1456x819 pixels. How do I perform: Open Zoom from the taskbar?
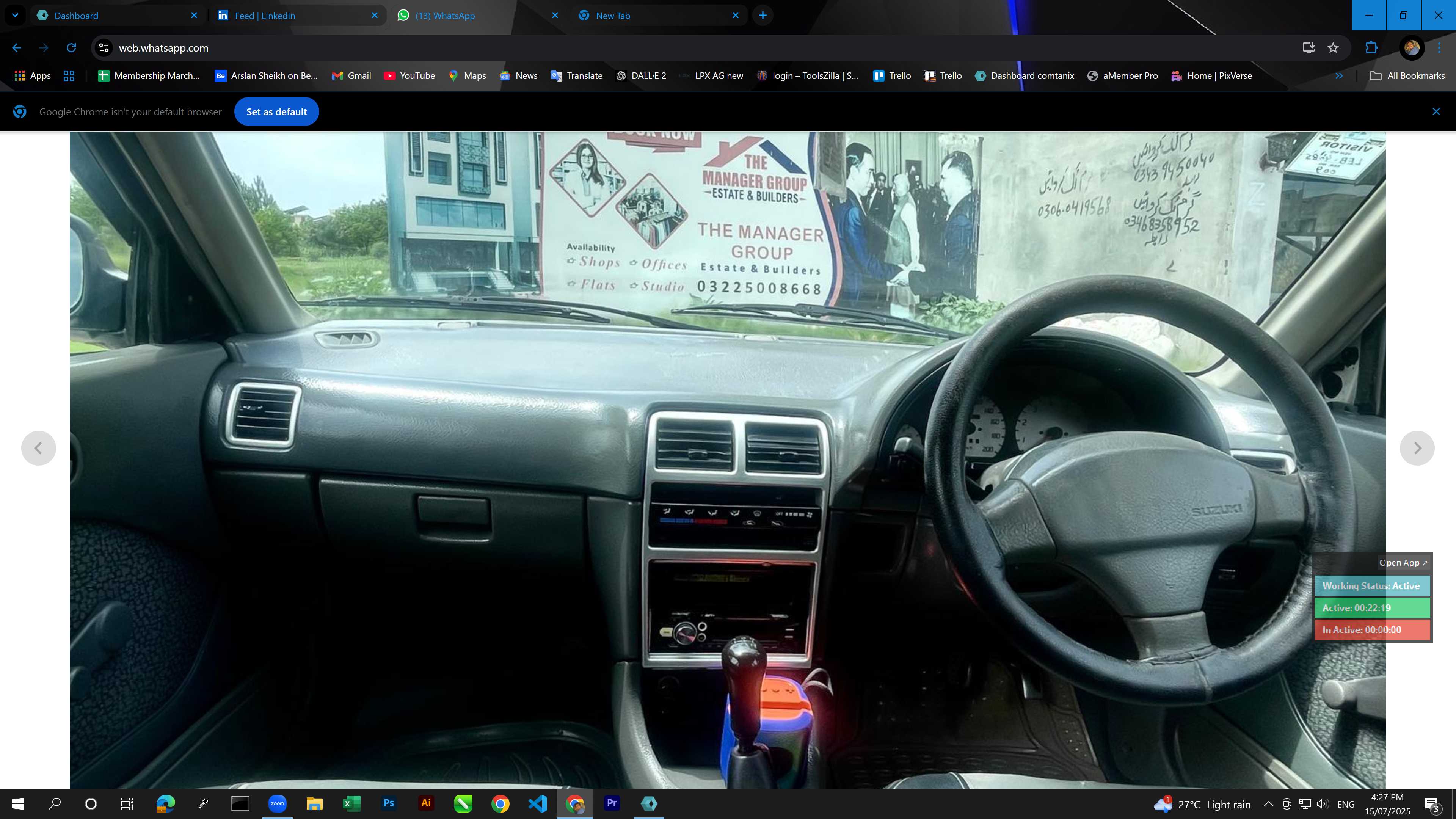point(277,804)
